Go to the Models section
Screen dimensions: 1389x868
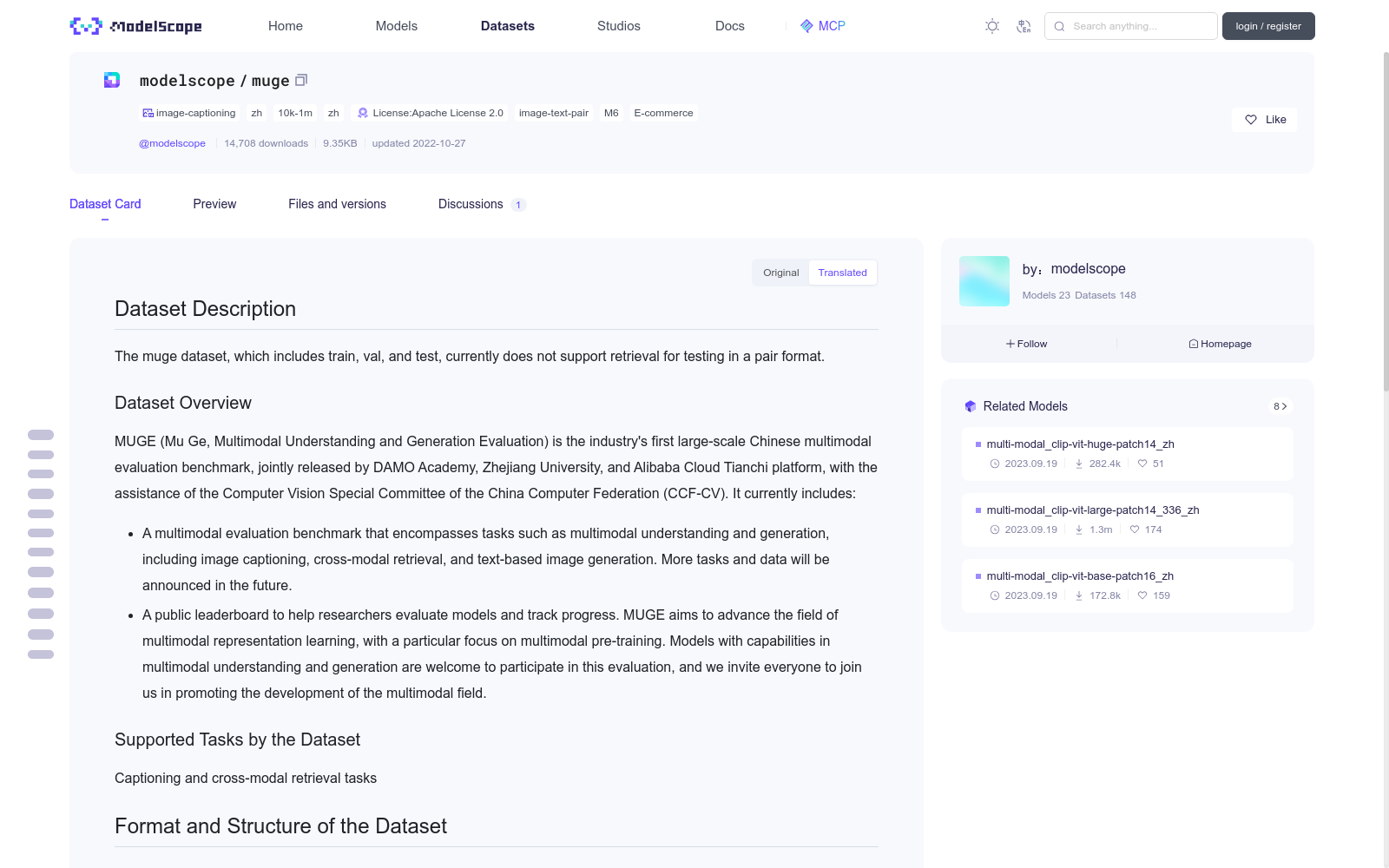tap(397, 26)
